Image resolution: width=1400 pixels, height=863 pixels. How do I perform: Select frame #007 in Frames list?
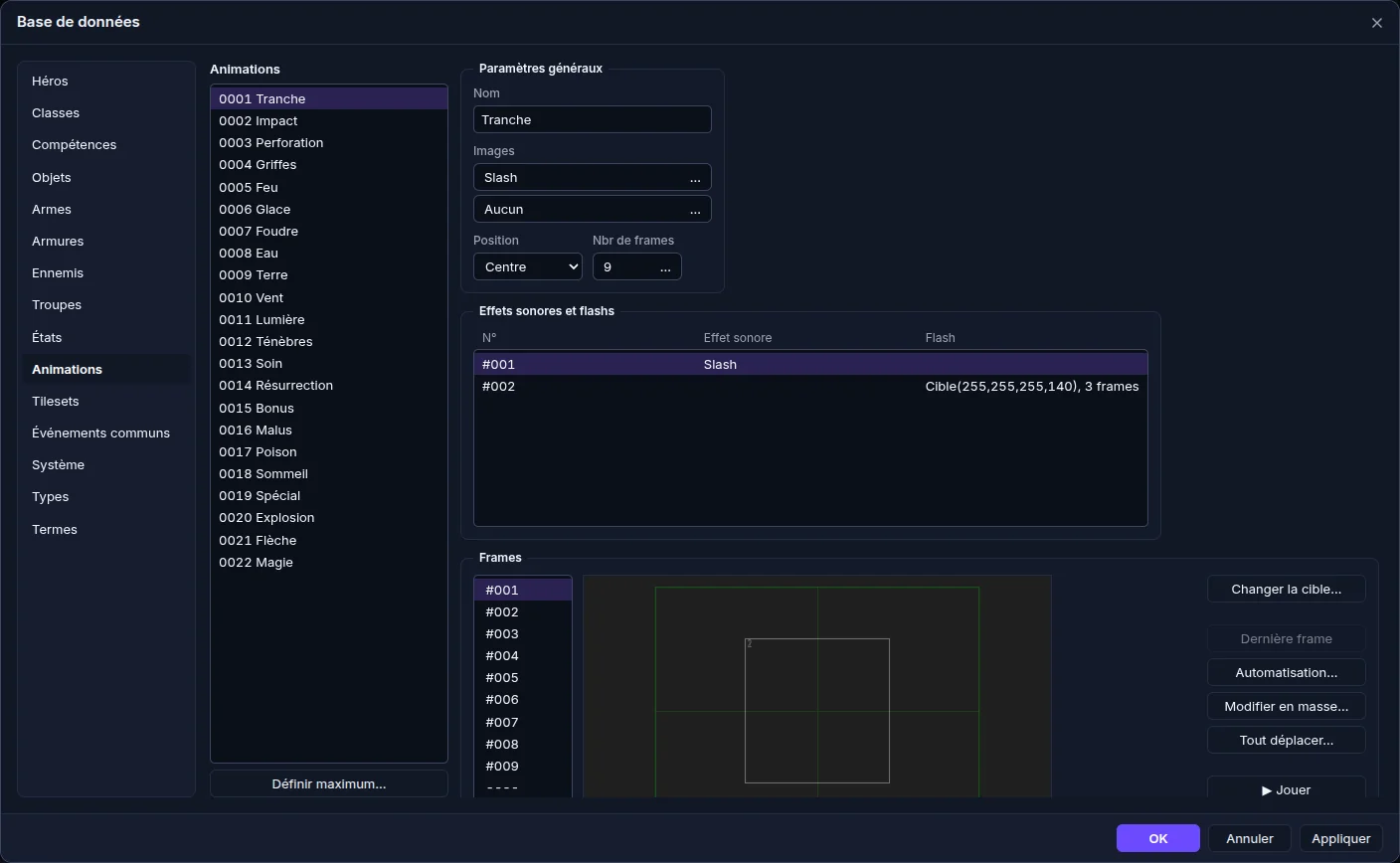coord(523,722)
